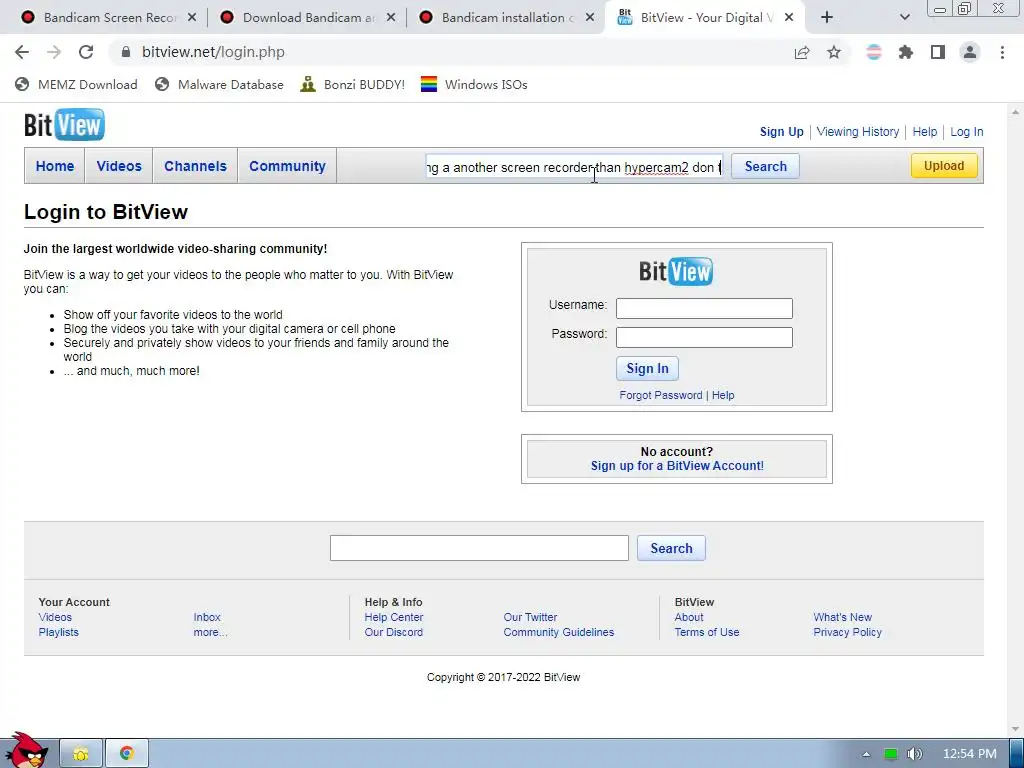Open the Chrome profile avatar icon
1024x768 pixels.
tap(970, 52)
